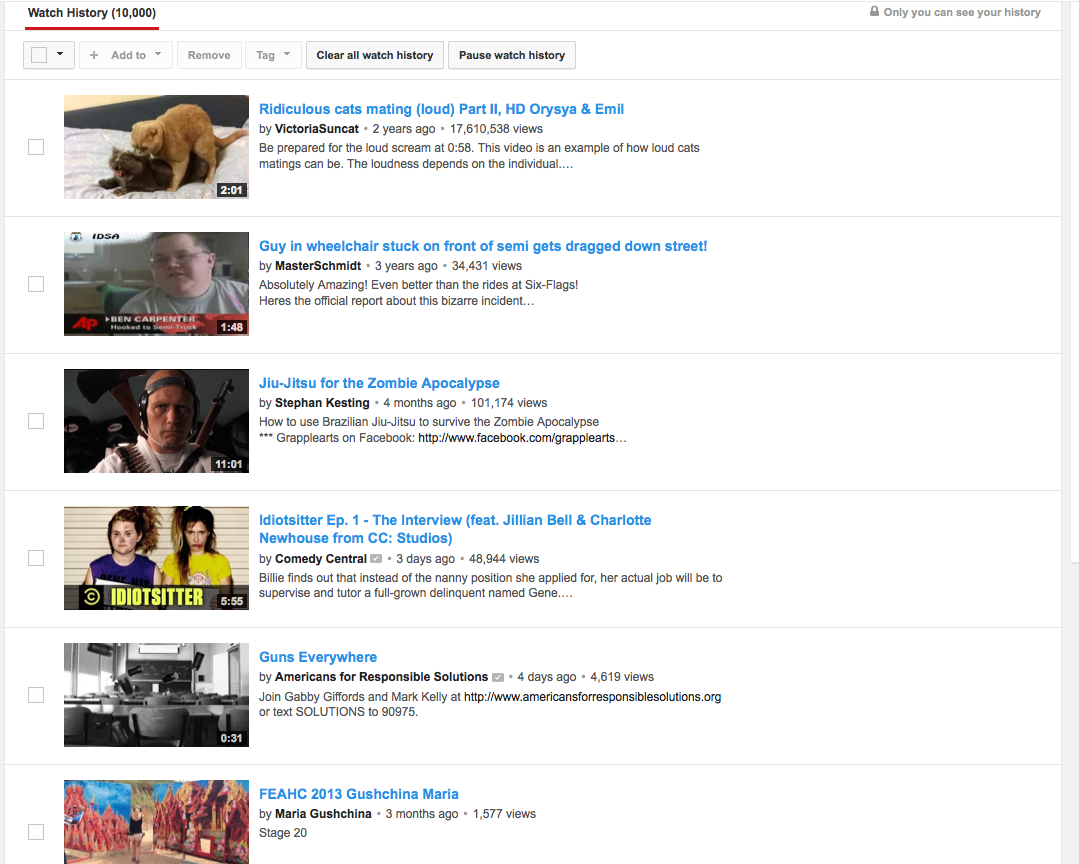Image resolution: width=1079 pixels, height=864 pixels.
Task: Open the Jiu-Jitsu Zombie Apocalypse thumbnail
Action: click(156, 421)
